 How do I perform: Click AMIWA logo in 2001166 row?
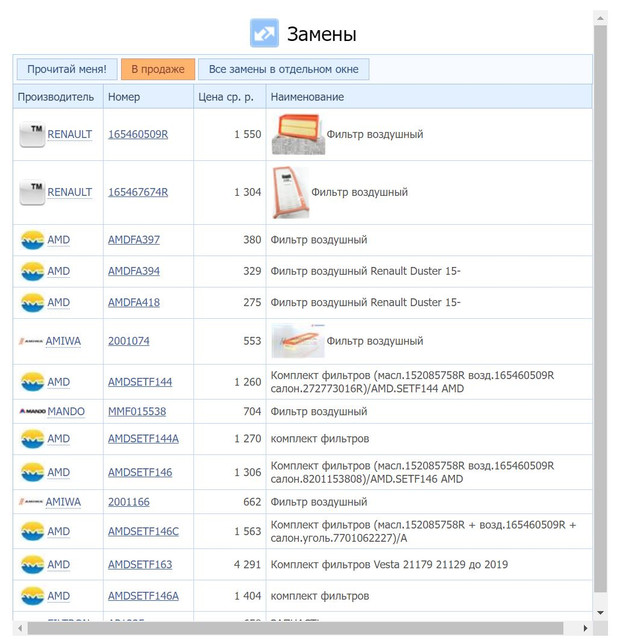click(x=31, y=502)
